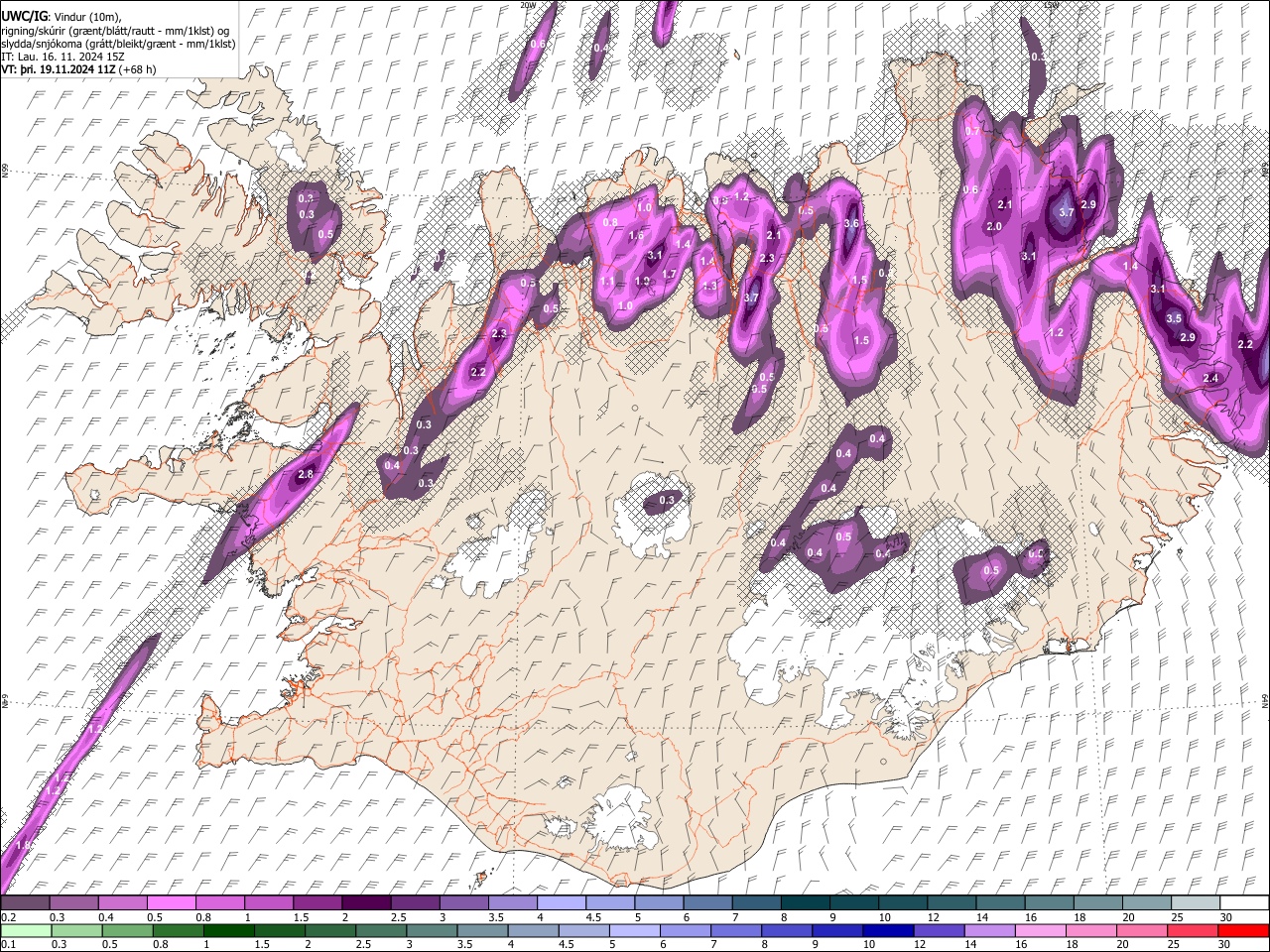Image resolution: width=1270 pixels, height=952 pixels.
Task: Click the '30' label on the snow scale
Action: click(1225, 917)
